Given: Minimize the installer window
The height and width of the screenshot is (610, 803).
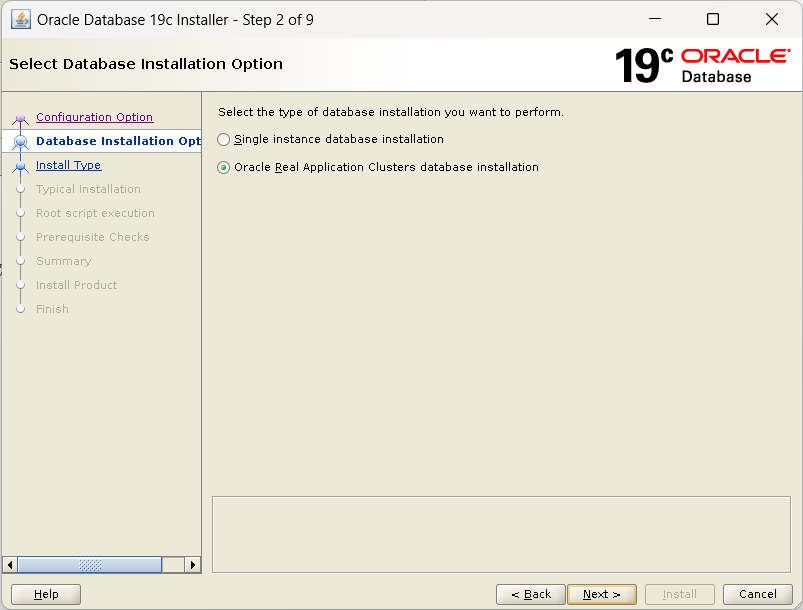Looking at the screenshot, I should pos(655,19).
